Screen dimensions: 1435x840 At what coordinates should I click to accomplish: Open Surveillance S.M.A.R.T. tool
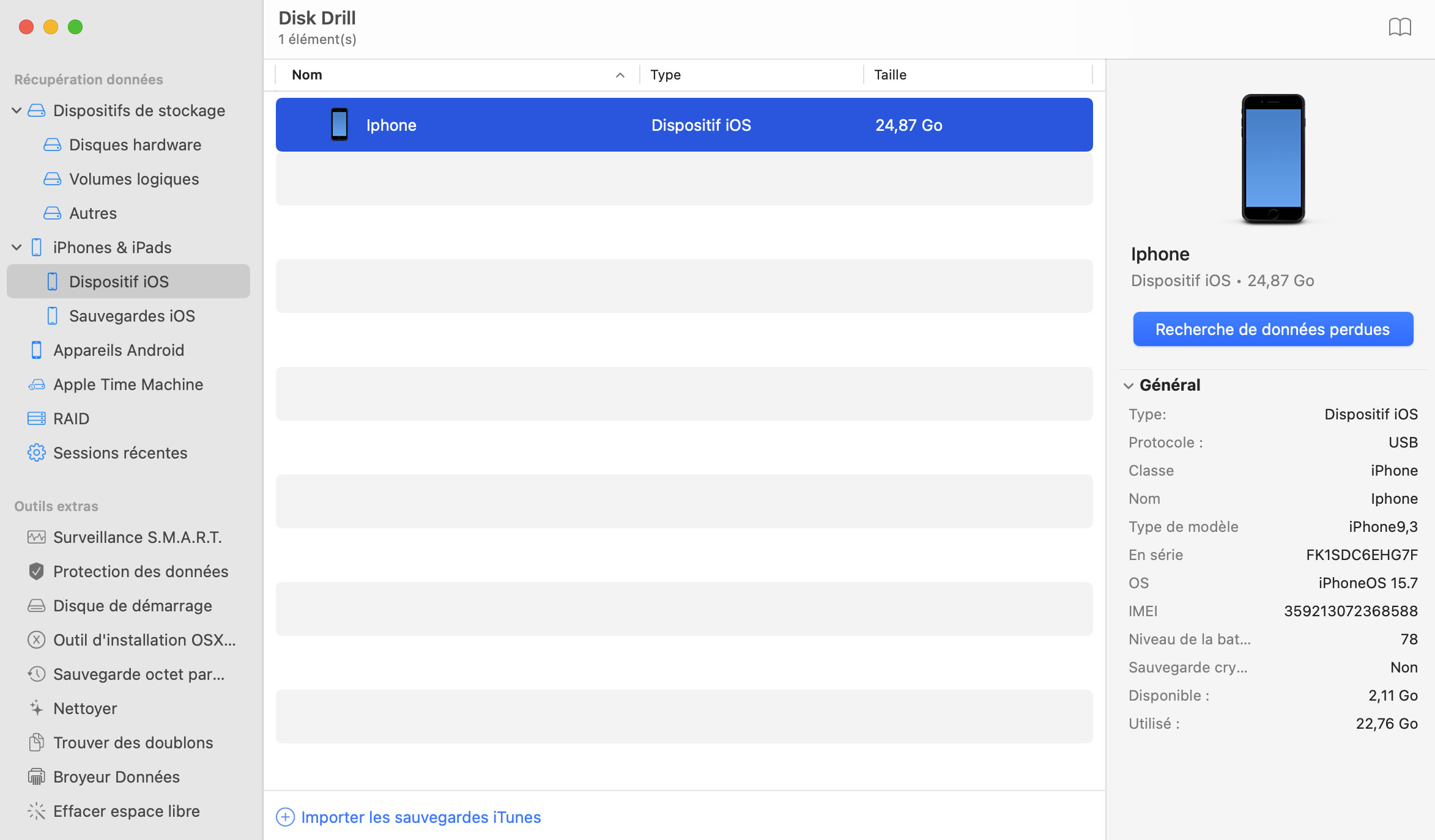coord(138,537)
